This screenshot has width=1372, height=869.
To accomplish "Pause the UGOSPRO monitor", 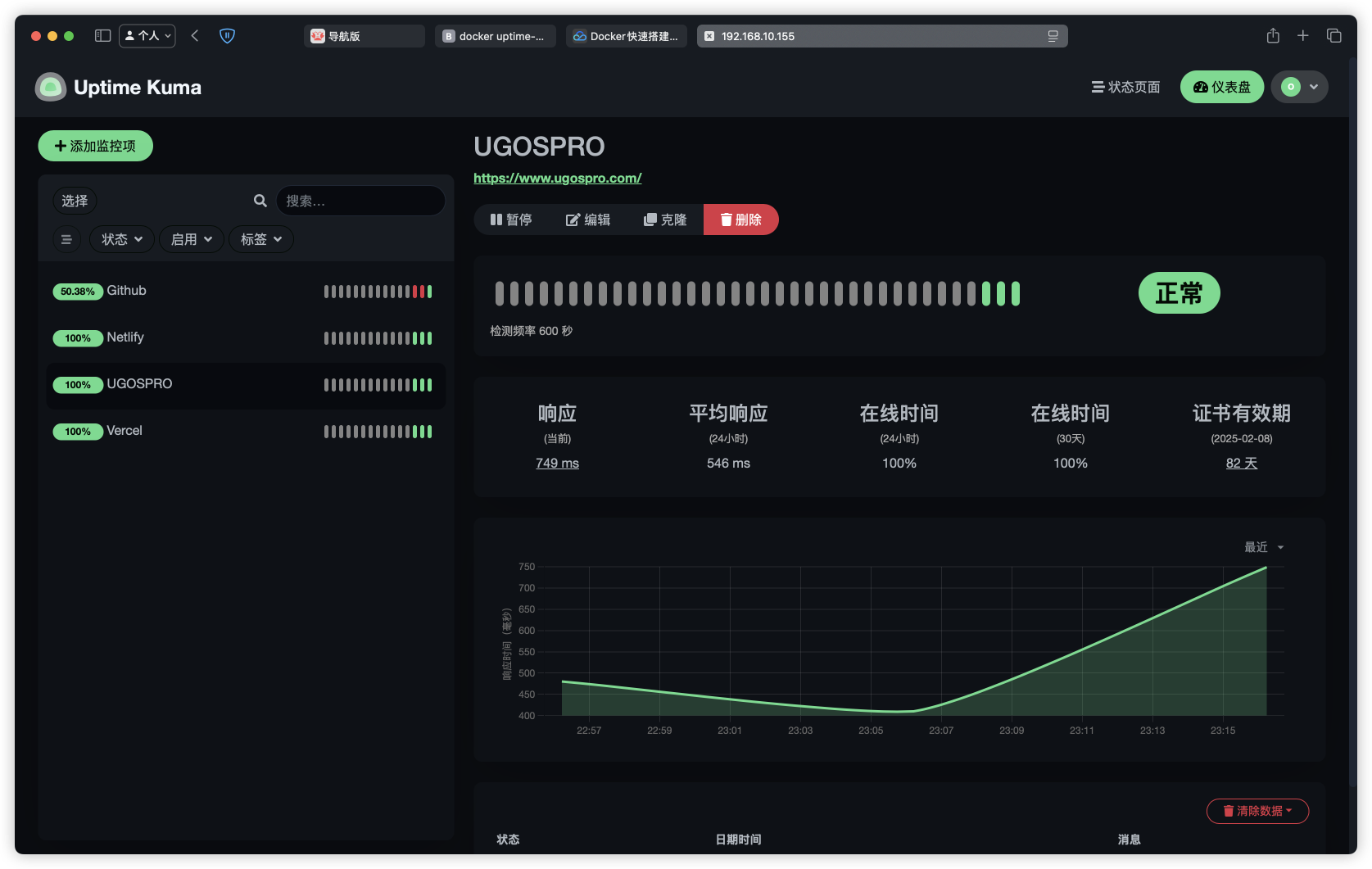I will pyautogui.click(x=511, y=220).
